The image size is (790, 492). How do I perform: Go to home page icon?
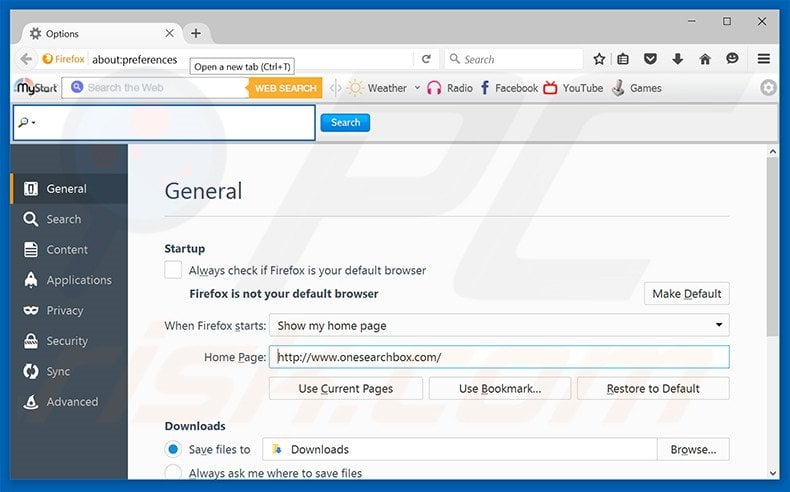pyautogui.click(x=705, y=59)
